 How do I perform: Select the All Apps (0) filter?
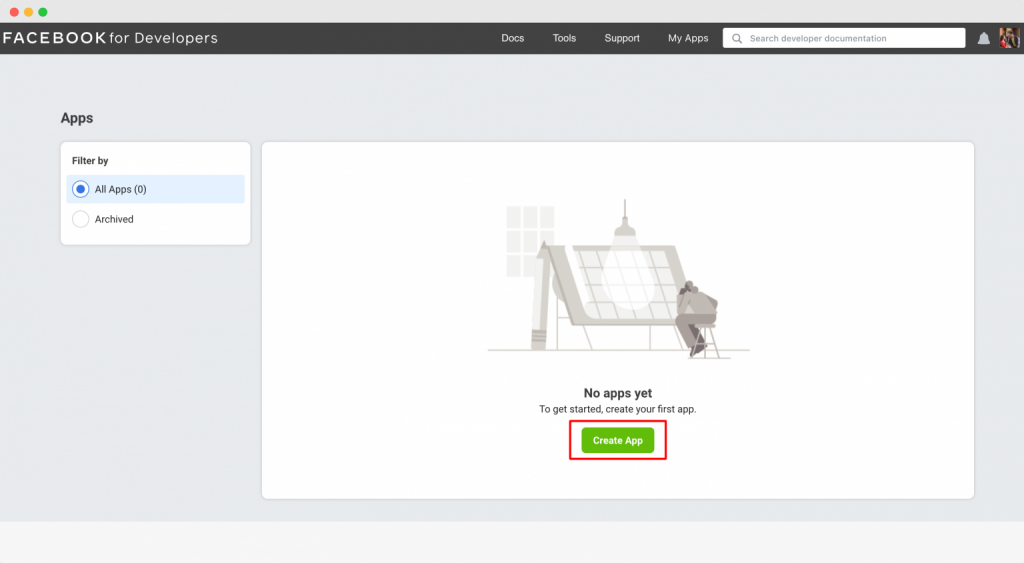click(x=155, y=189)
